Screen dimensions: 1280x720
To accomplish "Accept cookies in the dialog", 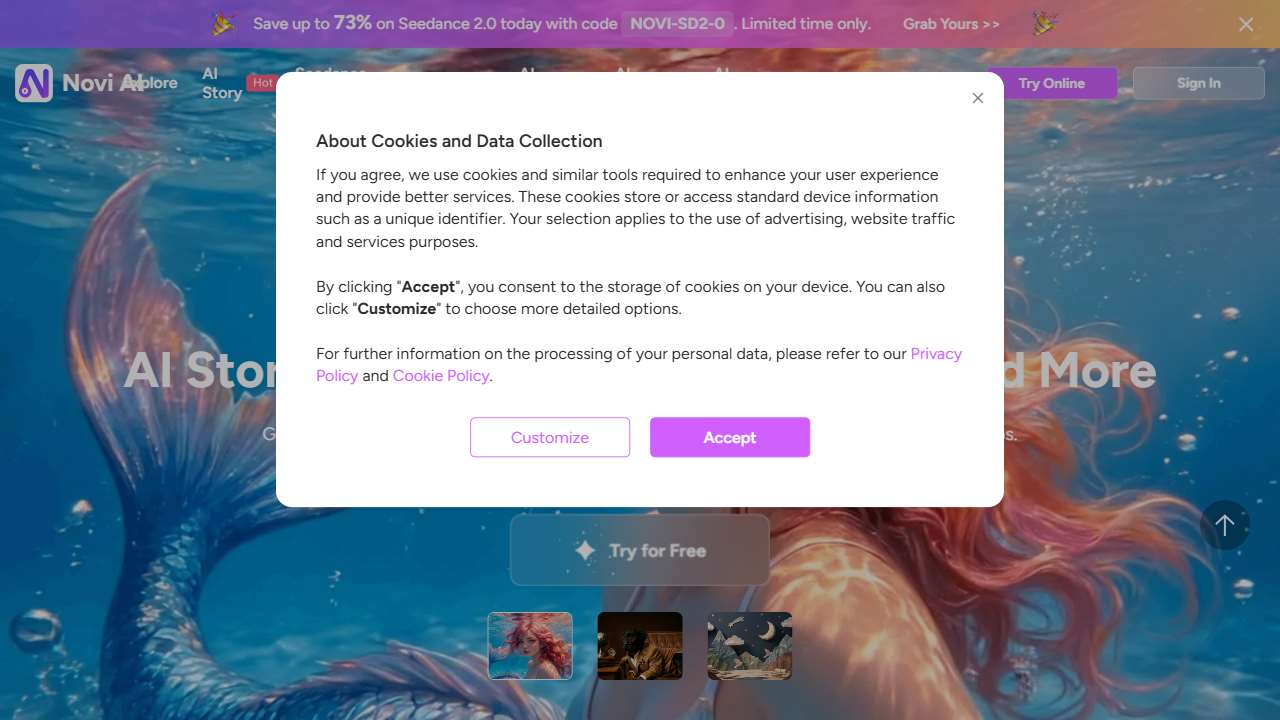I will click(x=730, y=437).
